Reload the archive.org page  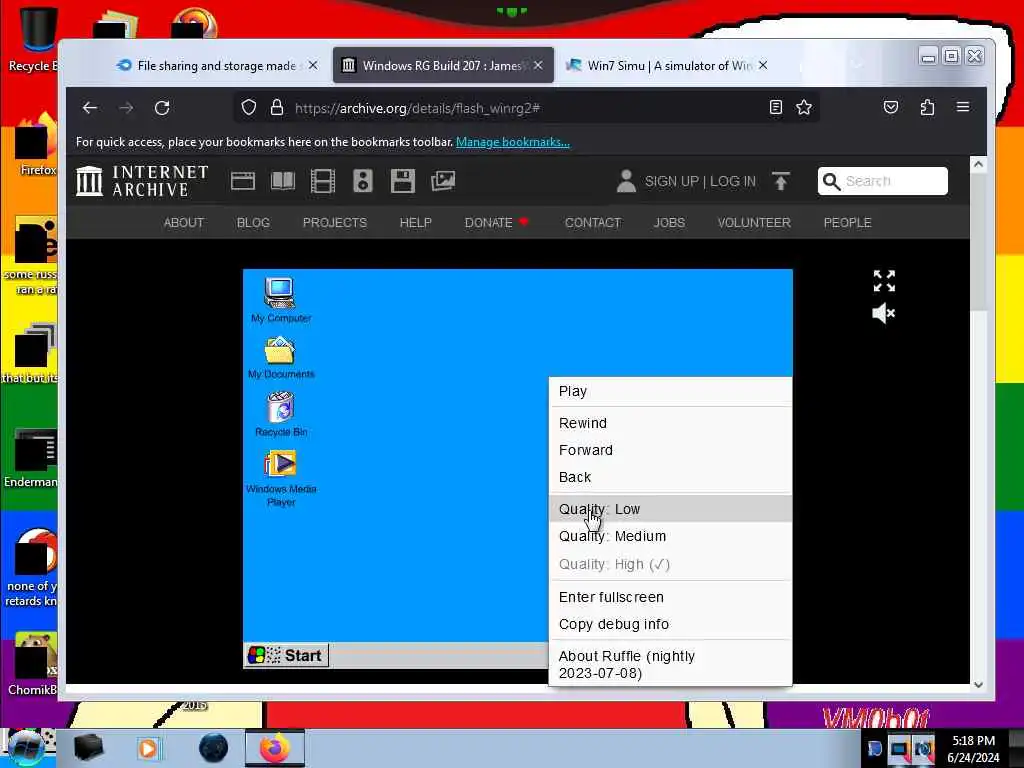[162, 108]
